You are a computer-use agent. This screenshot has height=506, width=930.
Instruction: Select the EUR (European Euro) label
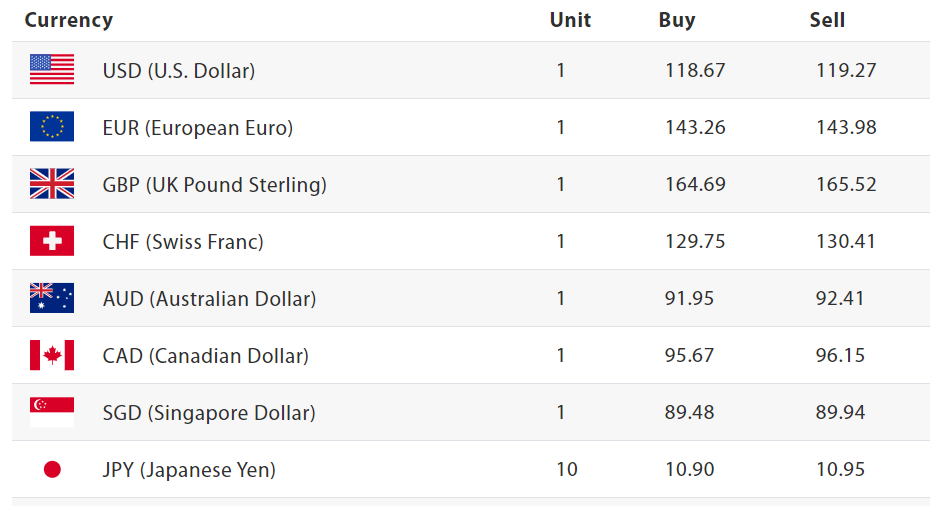[197, 128]
